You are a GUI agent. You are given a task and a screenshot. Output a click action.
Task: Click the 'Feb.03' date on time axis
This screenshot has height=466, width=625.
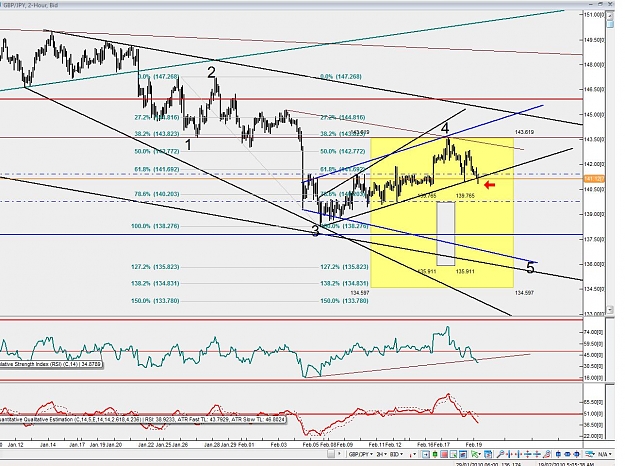279,444
